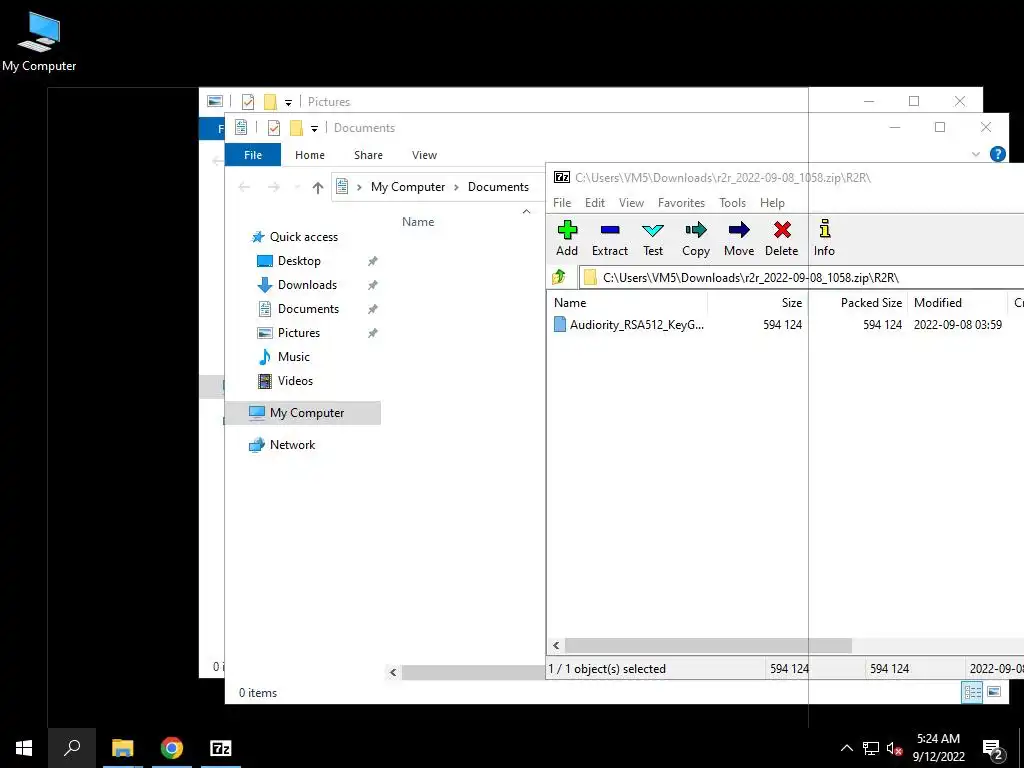Go up a level in Documents Explorer
The image size is (1024, 768).
point(317,187)
